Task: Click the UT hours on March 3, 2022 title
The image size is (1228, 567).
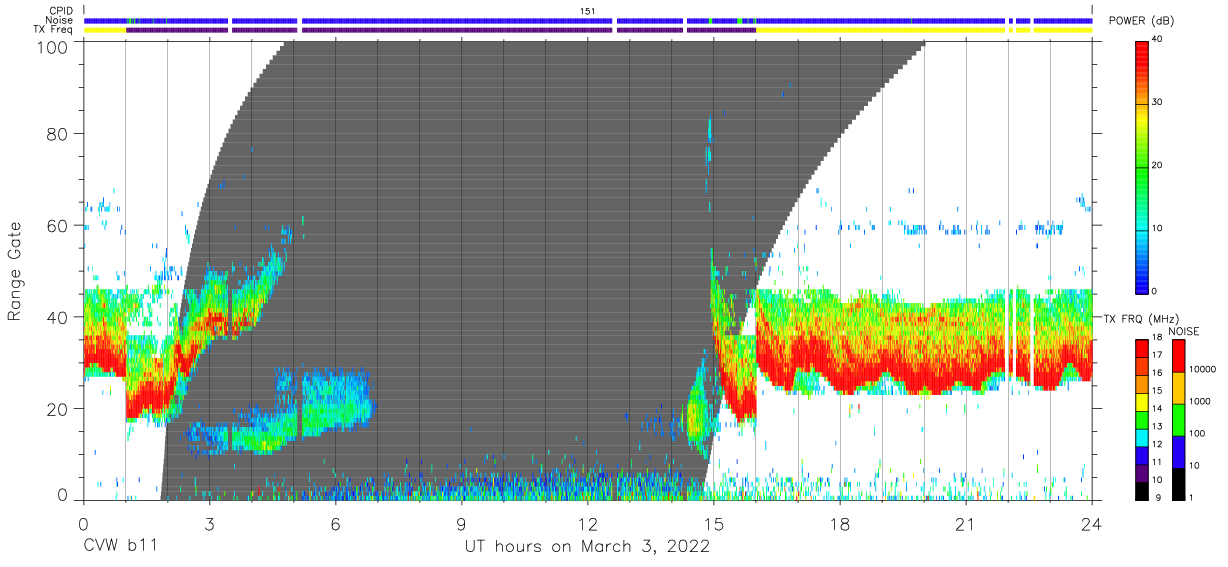Action: tap(587, 547)
